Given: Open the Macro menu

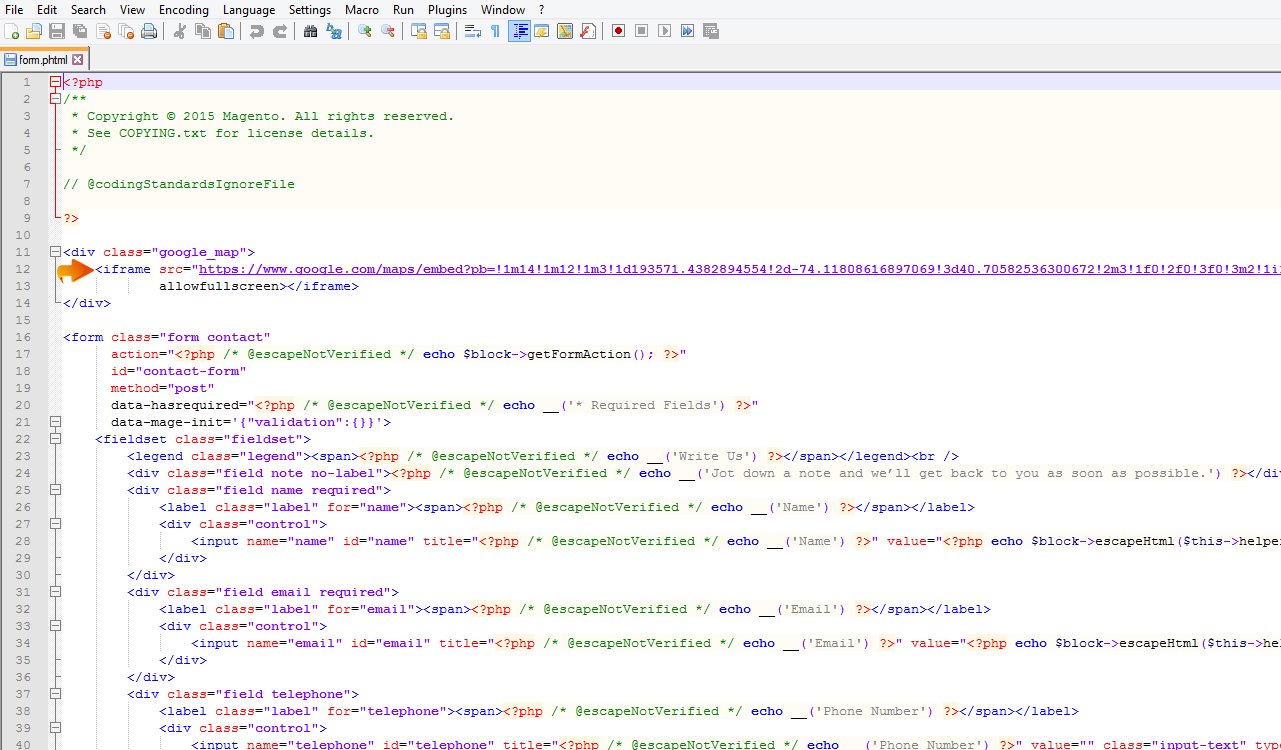Looking at the screenshot, I should pyautogui.click(x=362, y=9).
